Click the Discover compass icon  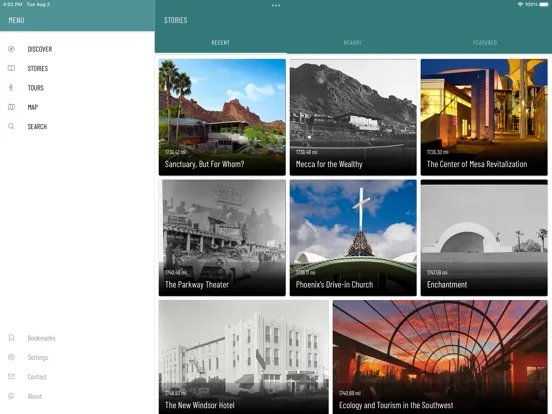click(x=11, y=49)
